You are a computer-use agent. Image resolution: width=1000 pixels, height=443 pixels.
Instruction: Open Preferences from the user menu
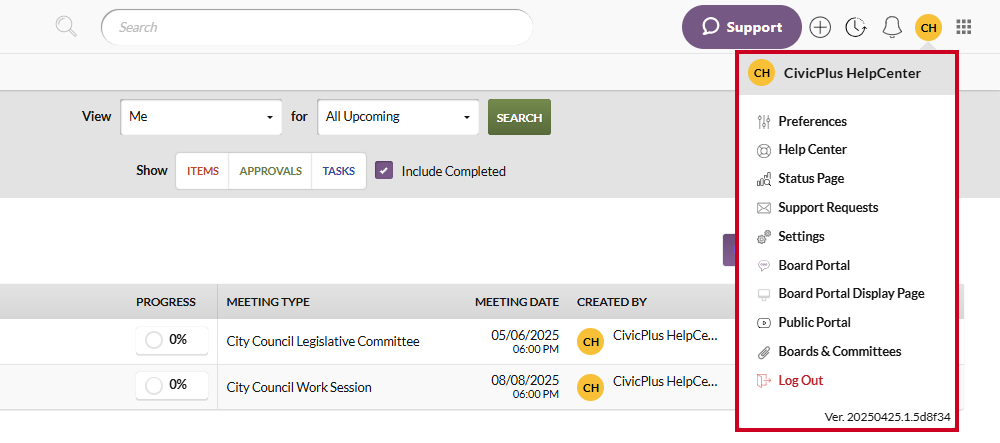point(812,121)
